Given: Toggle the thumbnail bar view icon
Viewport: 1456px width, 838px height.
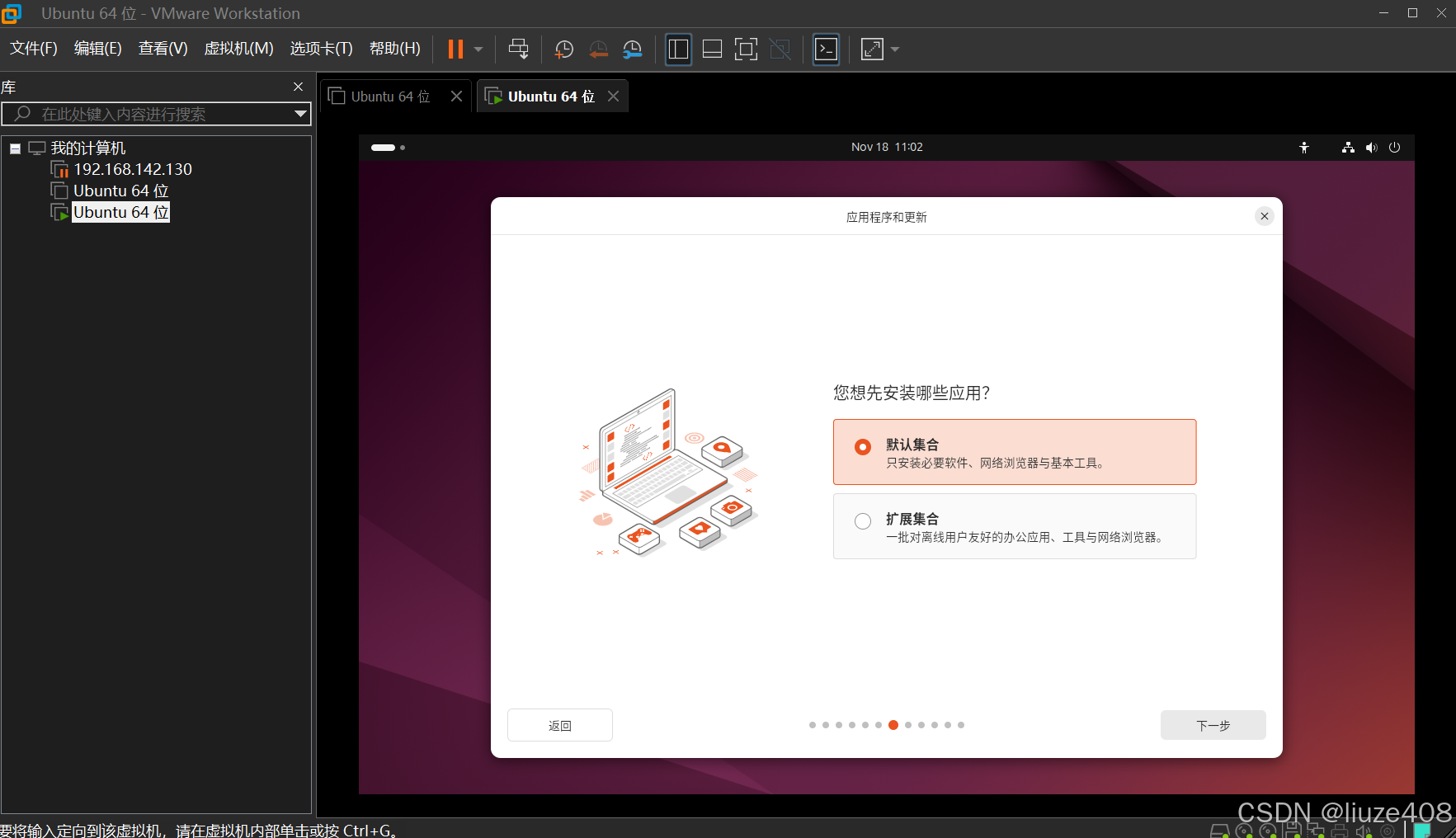Looking at the screenshot, I should [x=712, y=49].
